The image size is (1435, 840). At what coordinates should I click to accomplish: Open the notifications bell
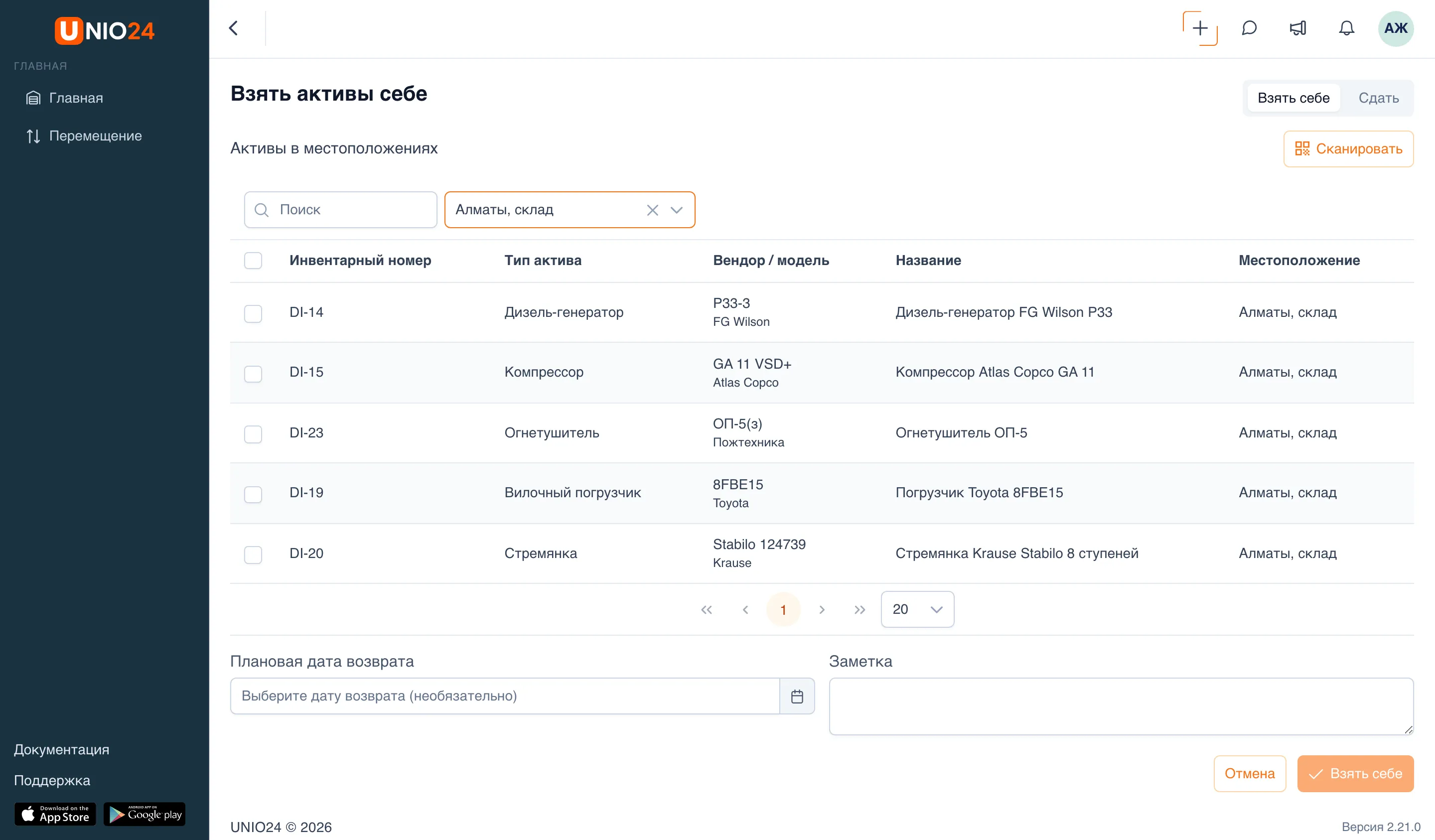1346,28
